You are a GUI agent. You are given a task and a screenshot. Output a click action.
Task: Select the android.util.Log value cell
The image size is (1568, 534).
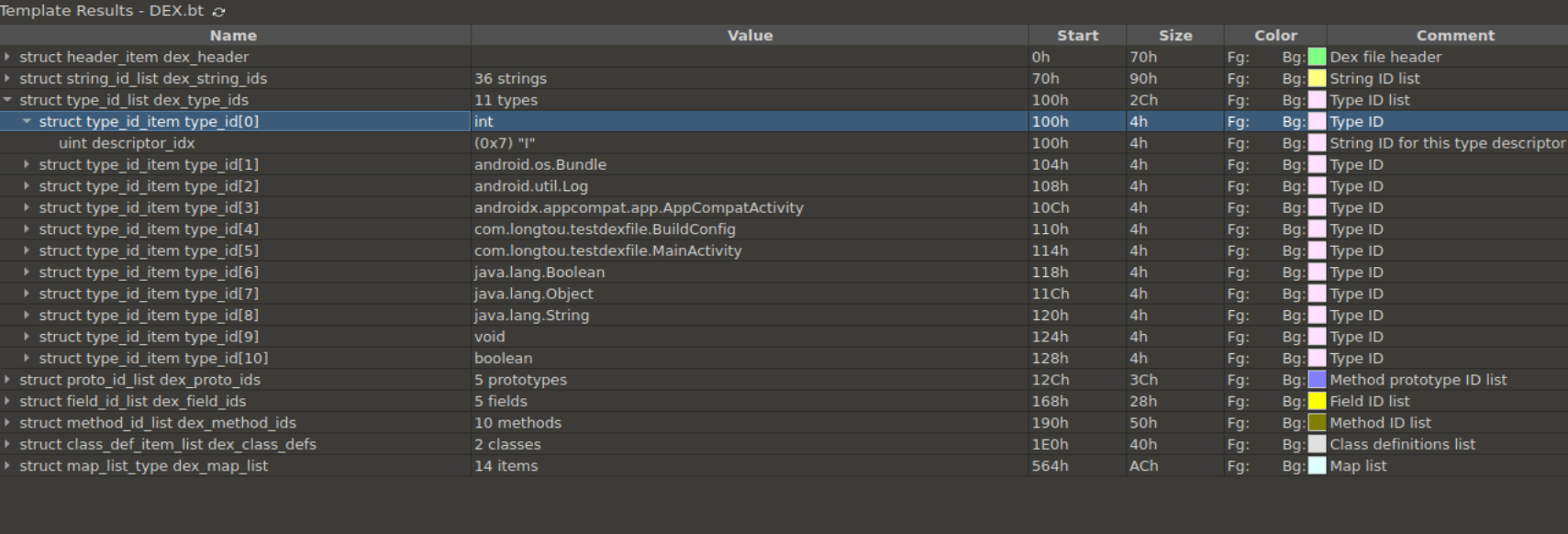tap(530, 186)
